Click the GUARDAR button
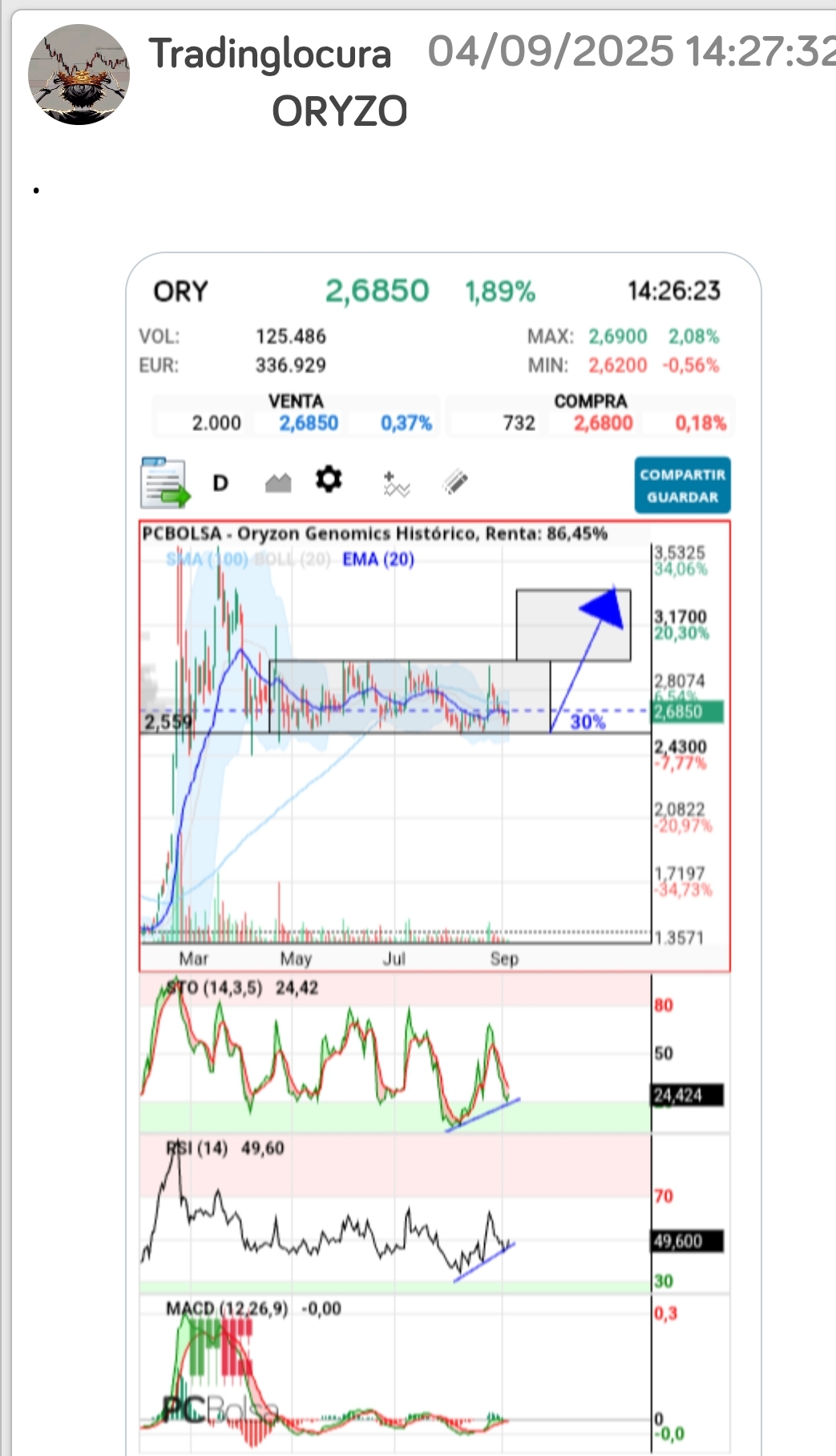The width and height of the screenshot is (836, 1456). [682, 498]
